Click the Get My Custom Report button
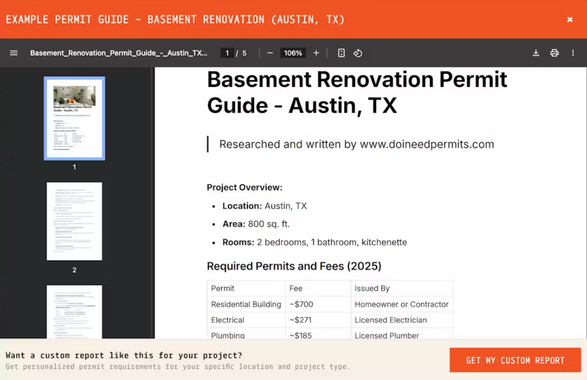Viewport: 587px width, 380px height. click(515, 360)
